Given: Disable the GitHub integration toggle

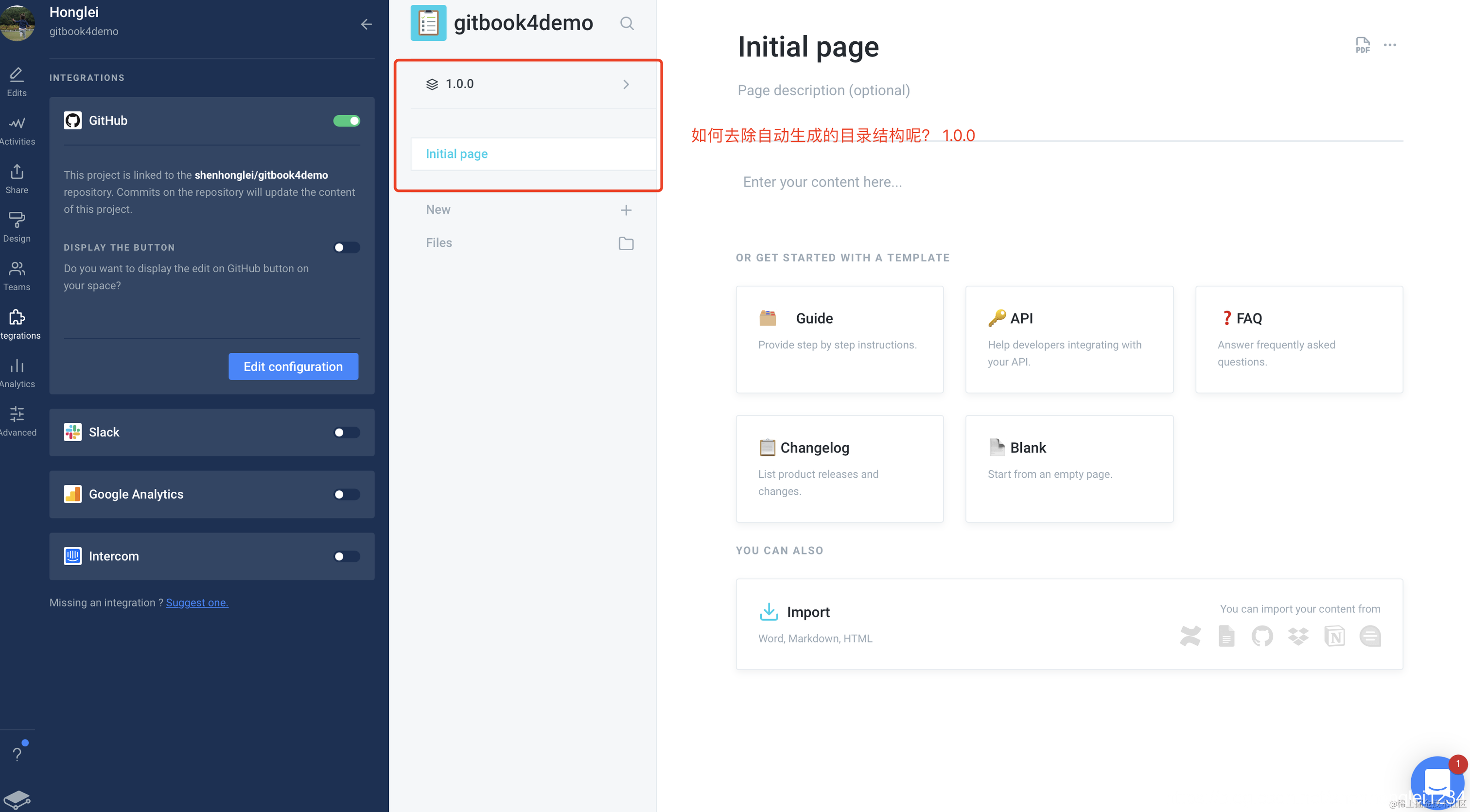Looking at the screenshot, I should click(347, 121).
